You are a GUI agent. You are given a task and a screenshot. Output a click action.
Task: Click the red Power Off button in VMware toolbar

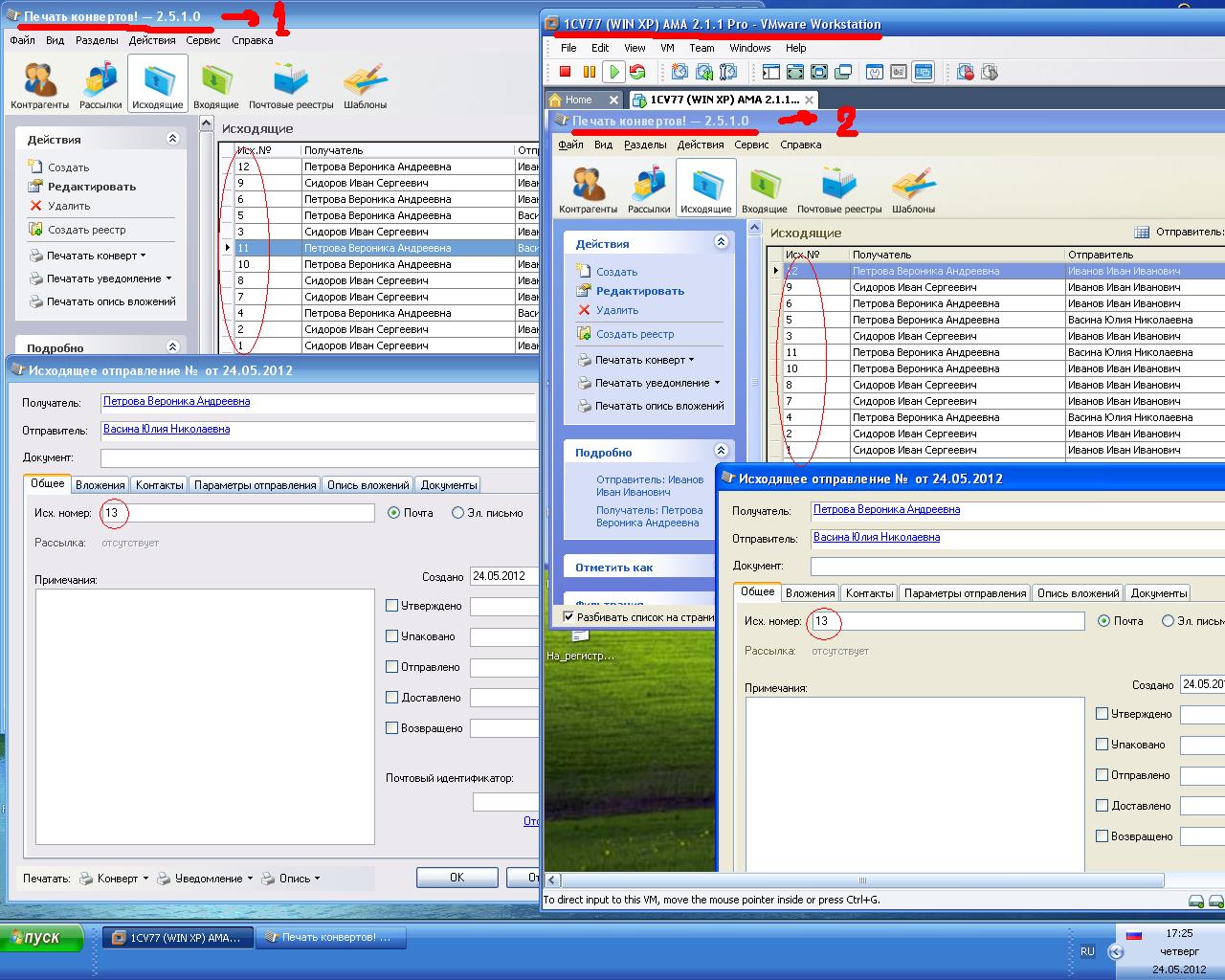click(565, 72)
